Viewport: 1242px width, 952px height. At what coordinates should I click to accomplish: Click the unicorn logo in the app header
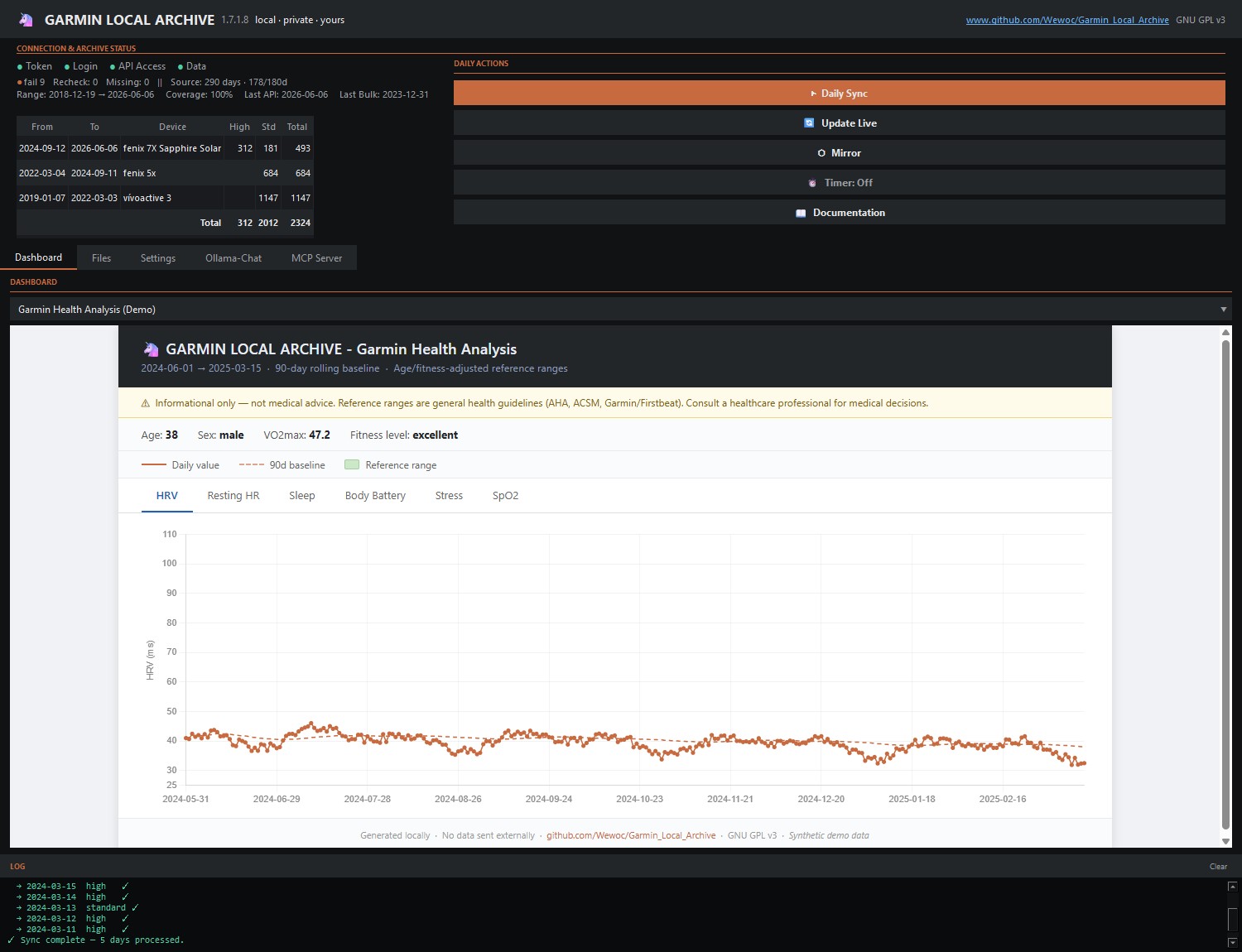click(x=26, y=19)
